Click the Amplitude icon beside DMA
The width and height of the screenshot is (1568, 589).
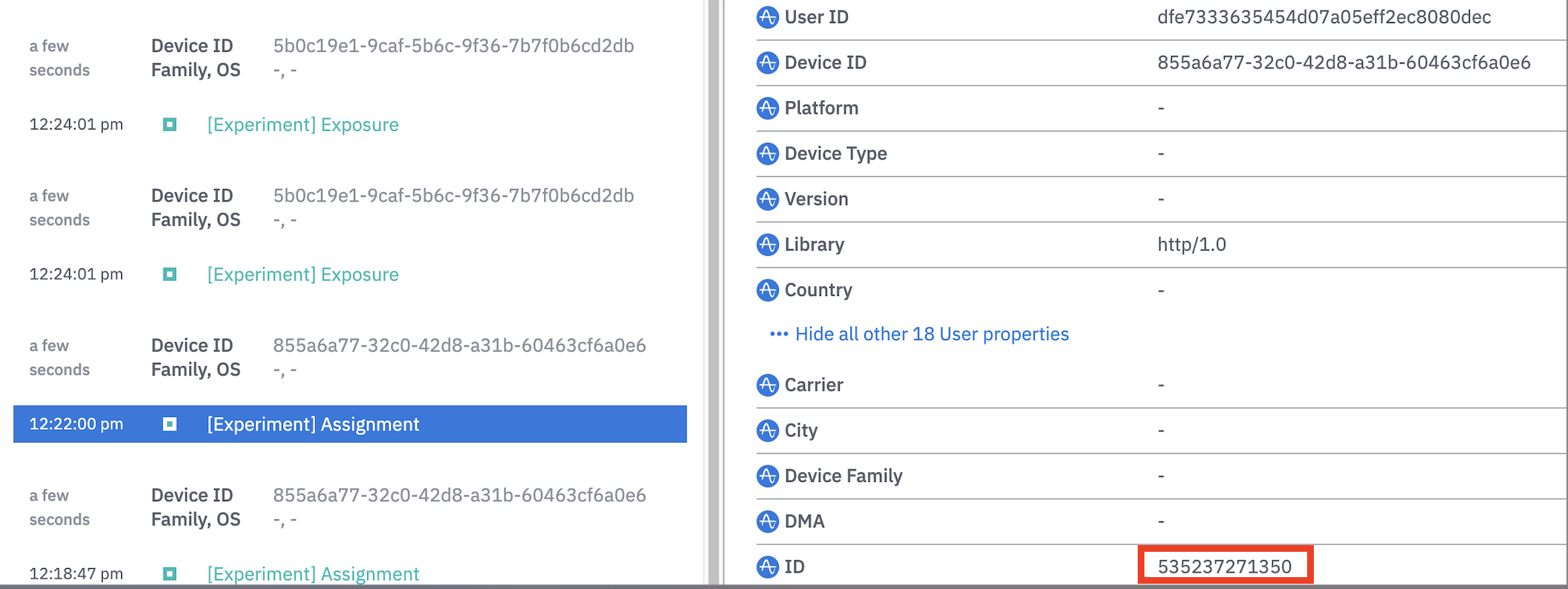(767, 521)
